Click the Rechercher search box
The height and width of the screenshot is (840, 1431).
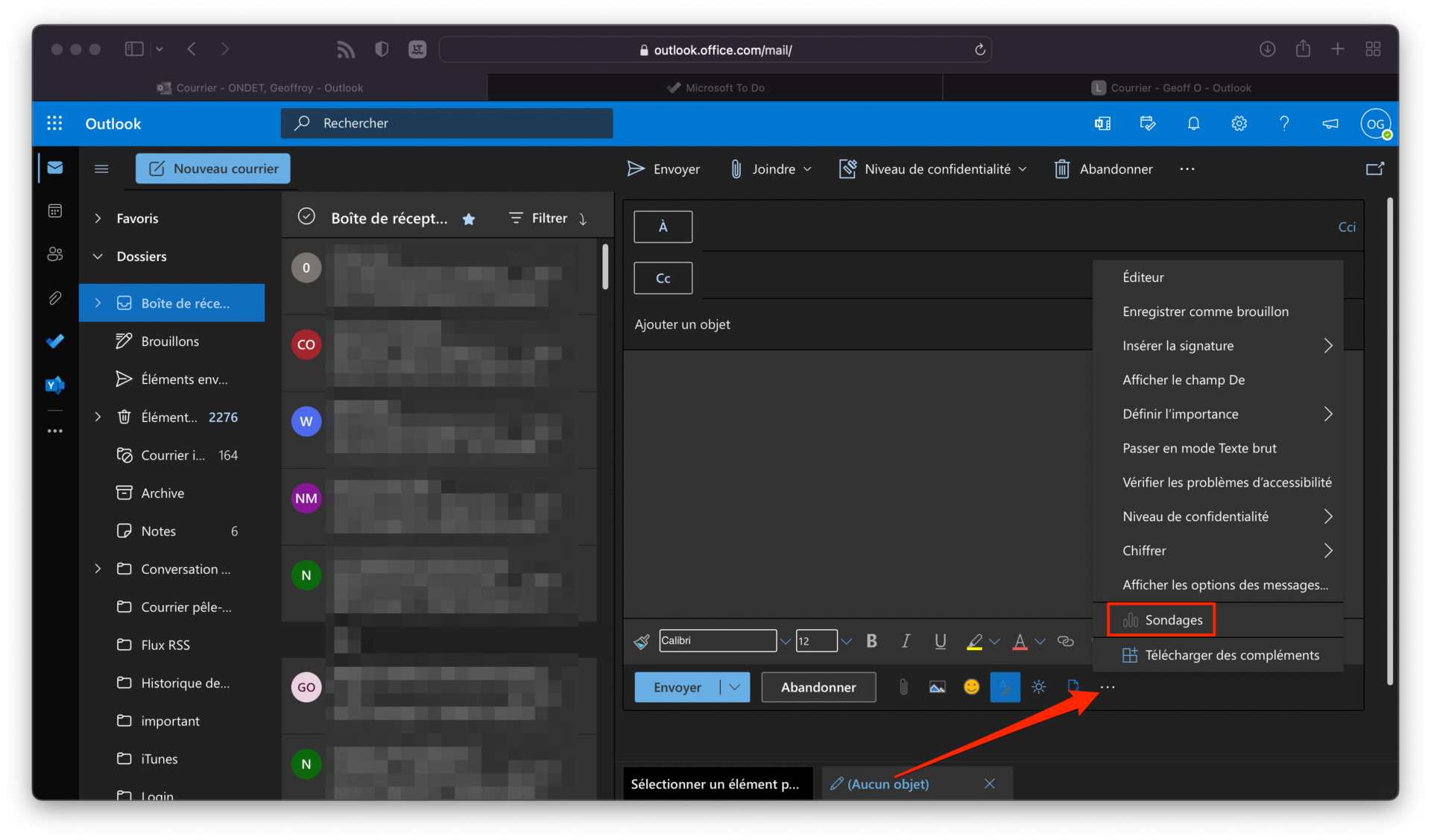(447, 123)
